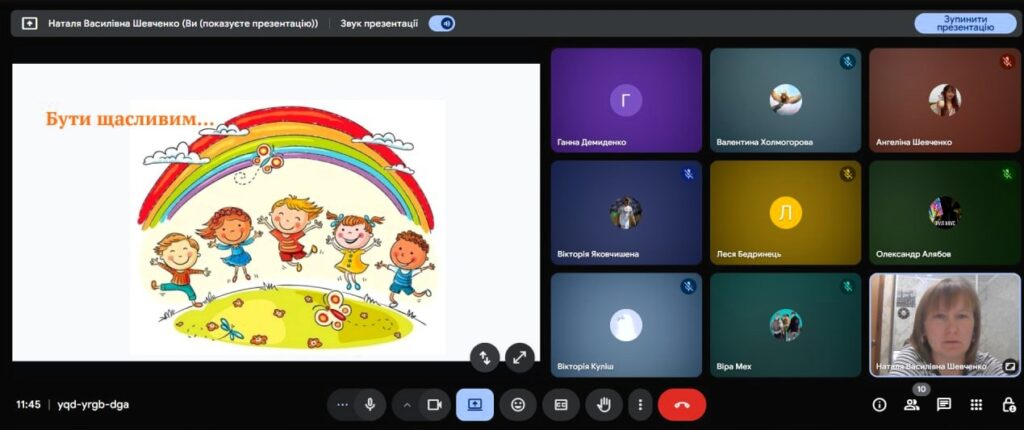This screenshot has height=430, width=1024.
Task: Open the chat panel
Action: pos(943,404)
